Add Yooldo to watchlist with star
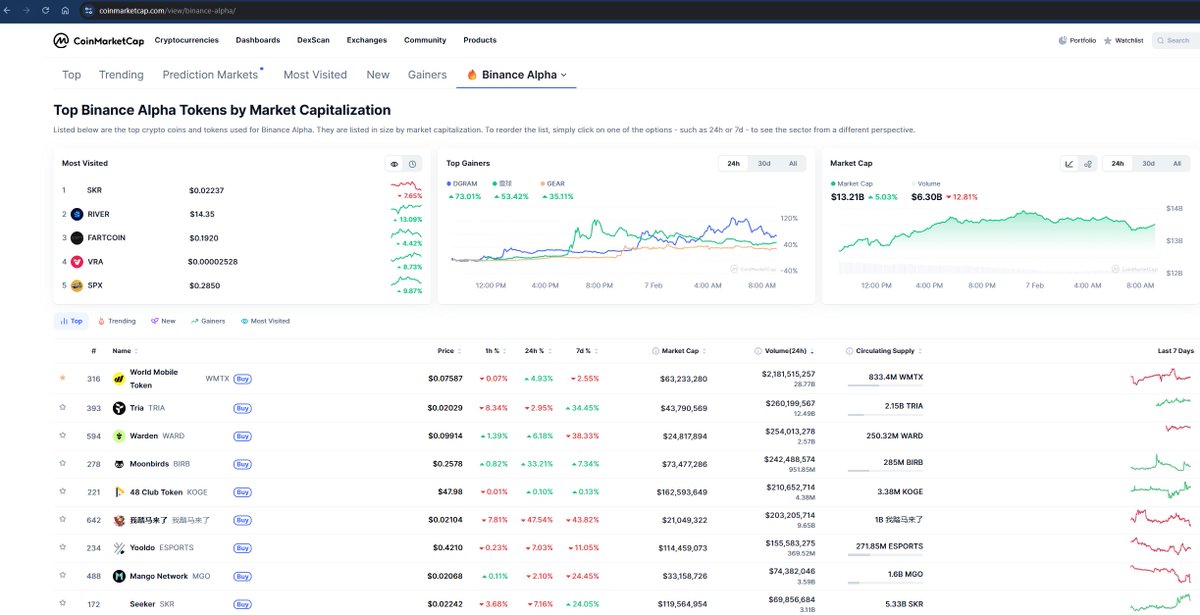 click(x=62, y=547)
